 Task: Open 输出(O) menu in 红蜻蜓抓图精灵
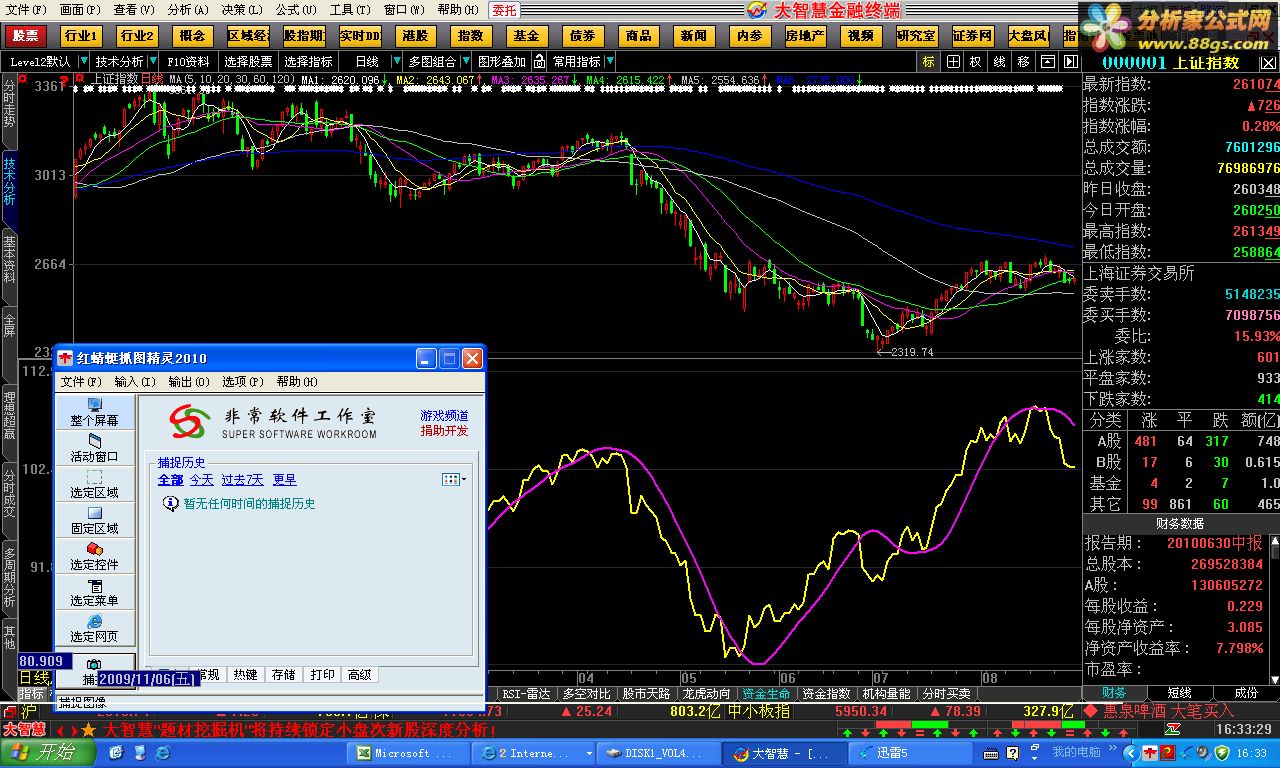[189, 381]
